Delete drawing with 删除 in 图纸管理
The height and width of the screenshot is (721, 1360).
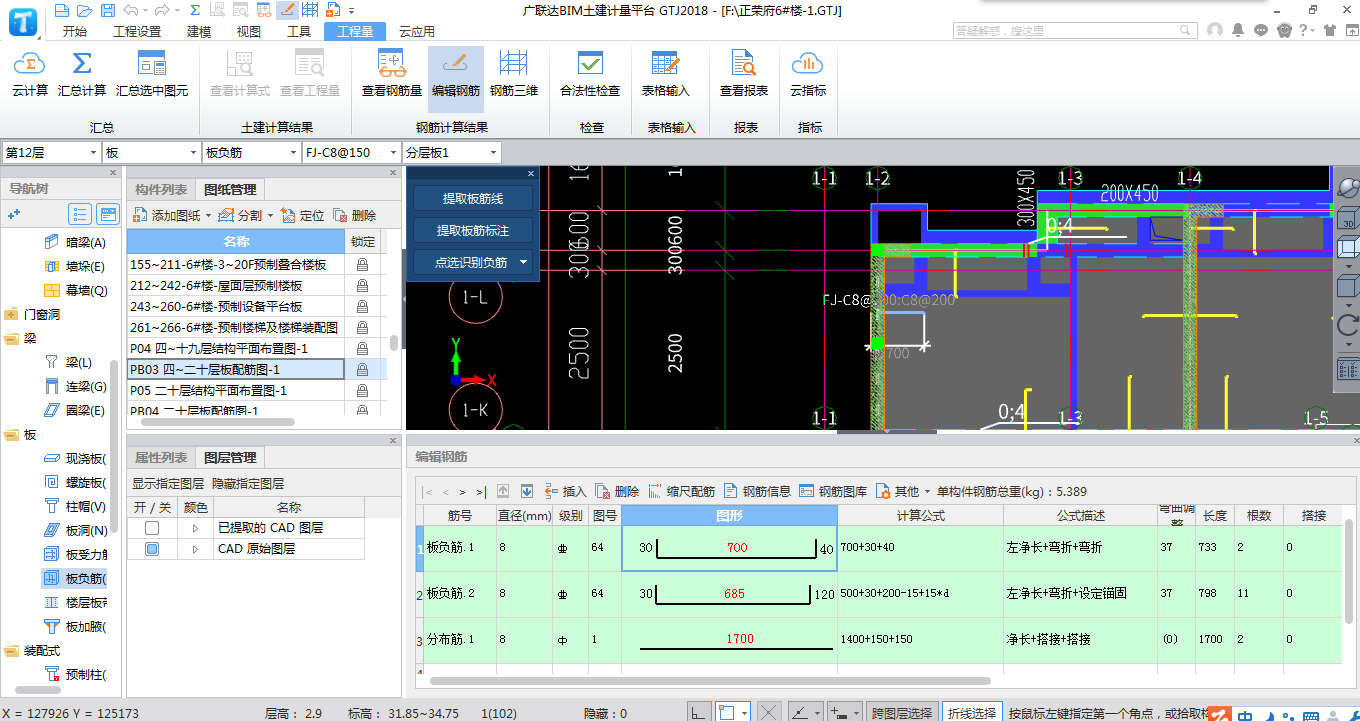point(355,215)
